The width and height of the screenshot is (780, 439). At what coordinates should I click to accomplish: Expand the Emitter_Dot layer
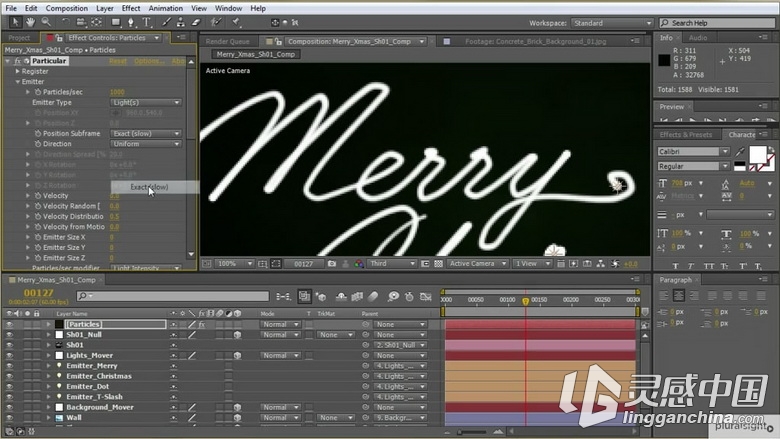(x=48, y=386)
